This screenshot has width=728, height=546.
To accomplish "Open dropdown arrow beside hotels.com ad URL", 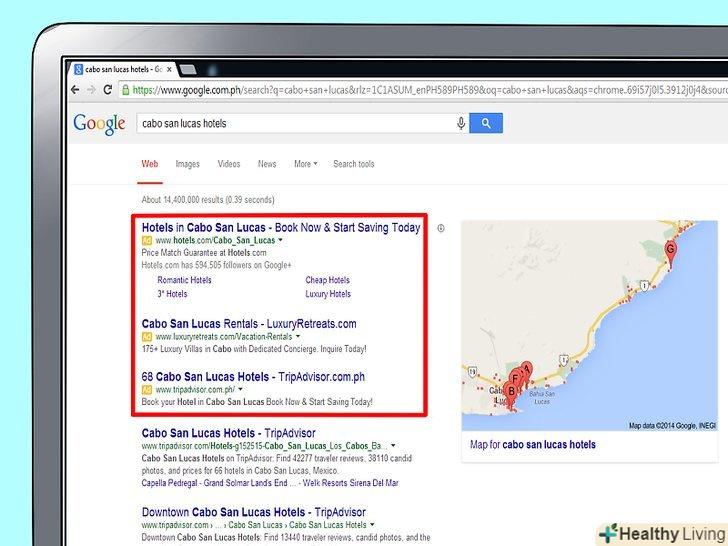I will pos(281,241).
